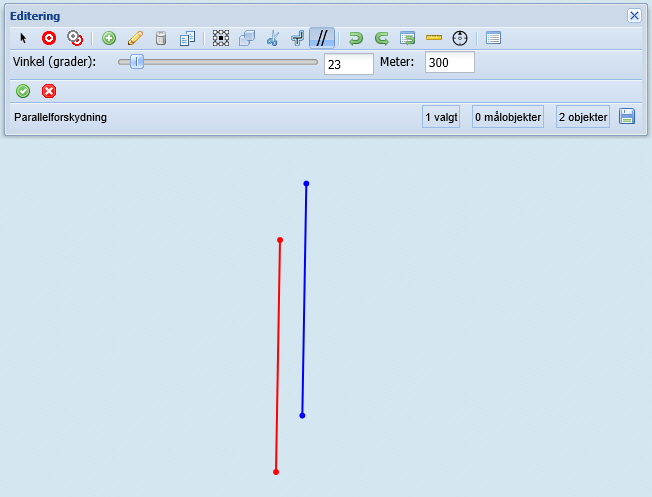Viewport: 652px width, 497px height.
Task: Select the yellow ruler measure tool
Action: coord(434,38)
